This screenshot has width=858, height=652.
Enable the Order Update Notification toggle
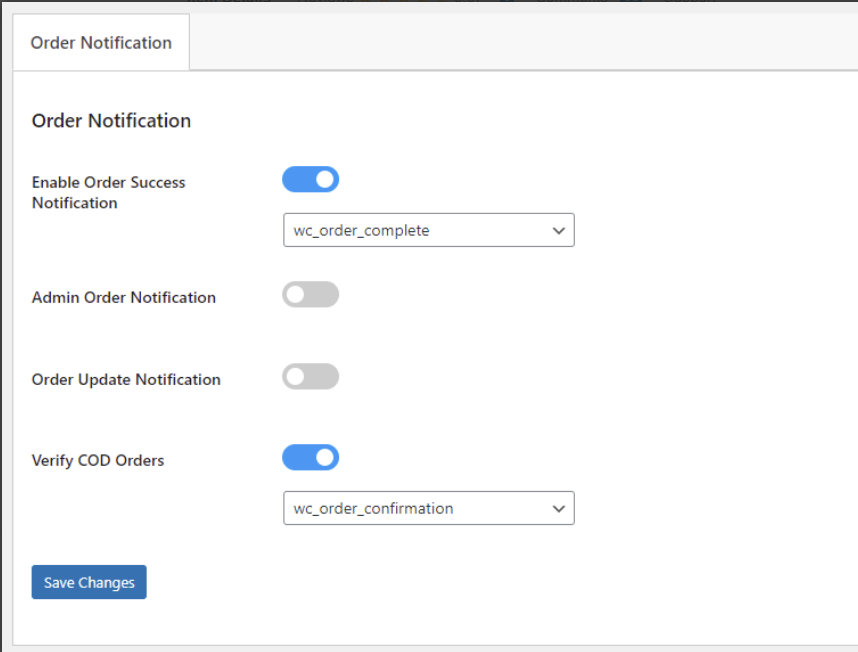click(310, 377)
